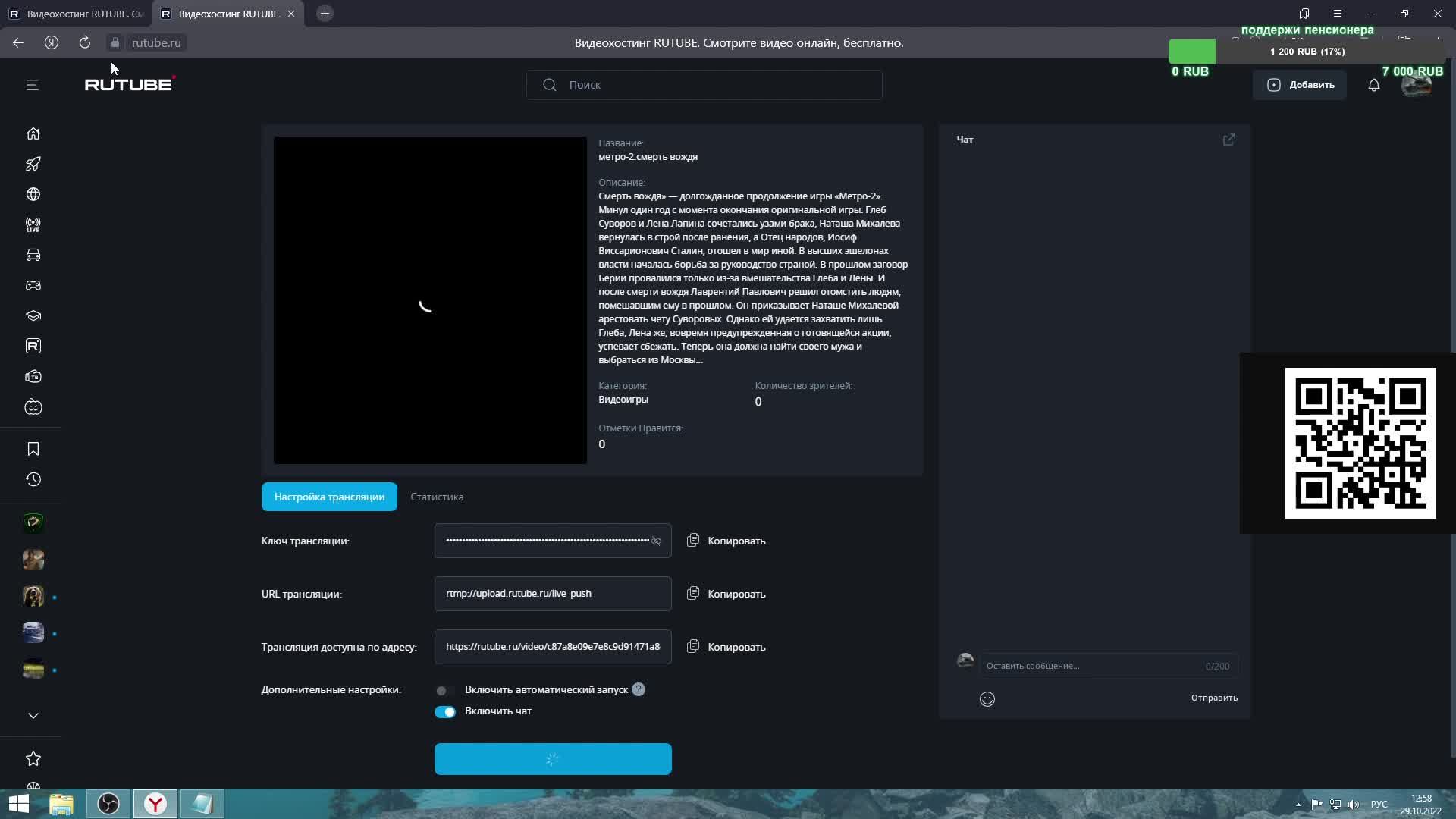Open a new browser tab
This screenshot has width=1456, height=819.
click(325, 14)
